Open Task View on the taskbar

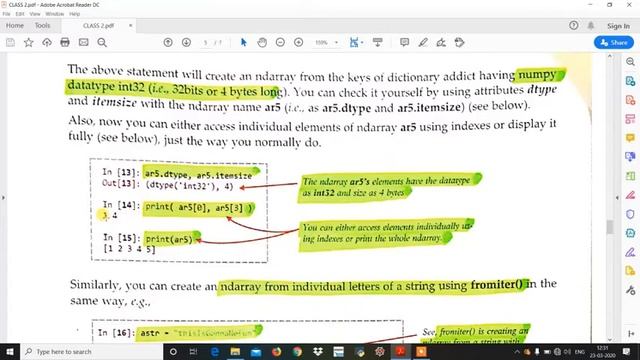[193, 351]
